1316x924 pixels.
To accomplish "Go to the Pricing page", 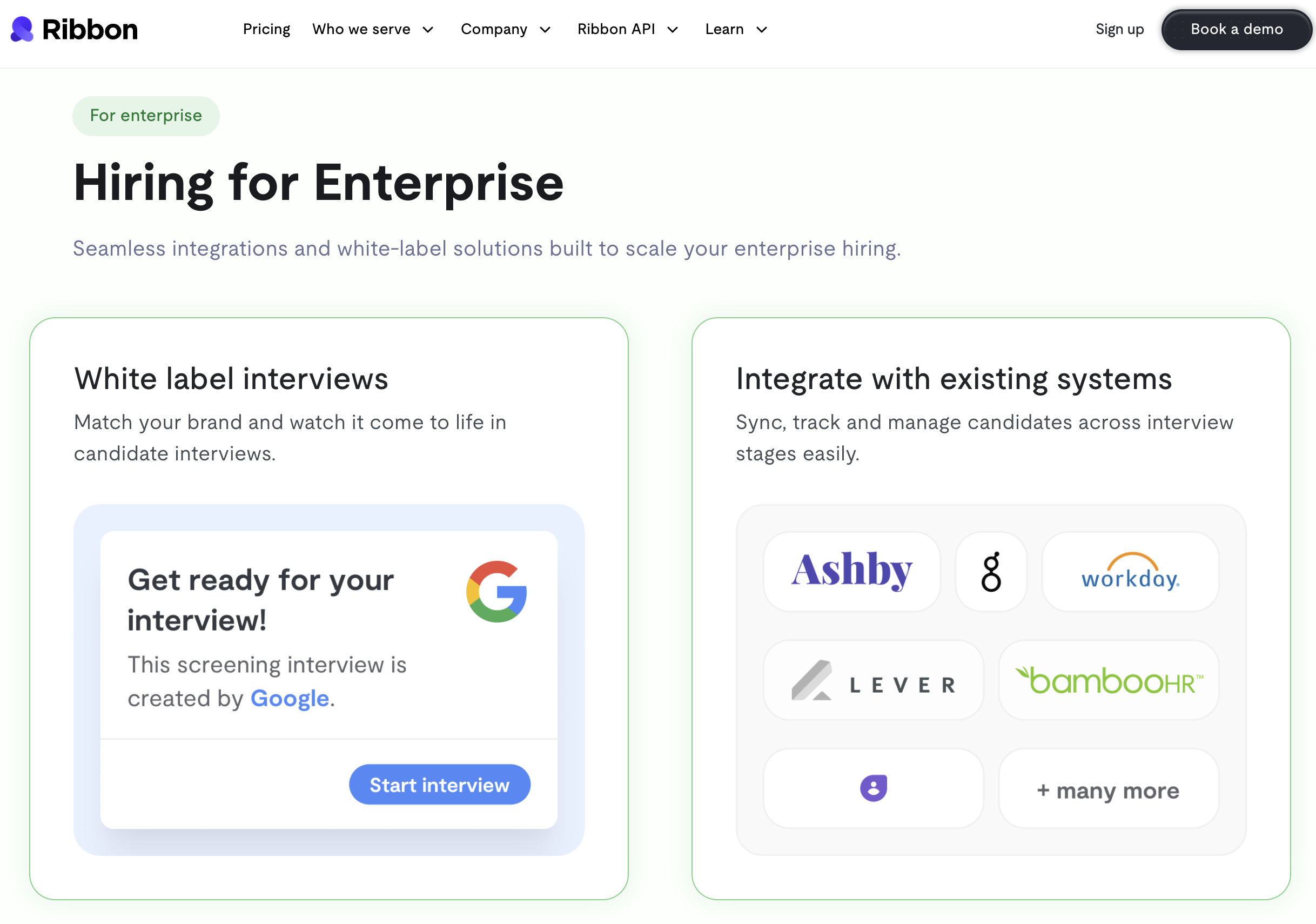I will (266, 29).
